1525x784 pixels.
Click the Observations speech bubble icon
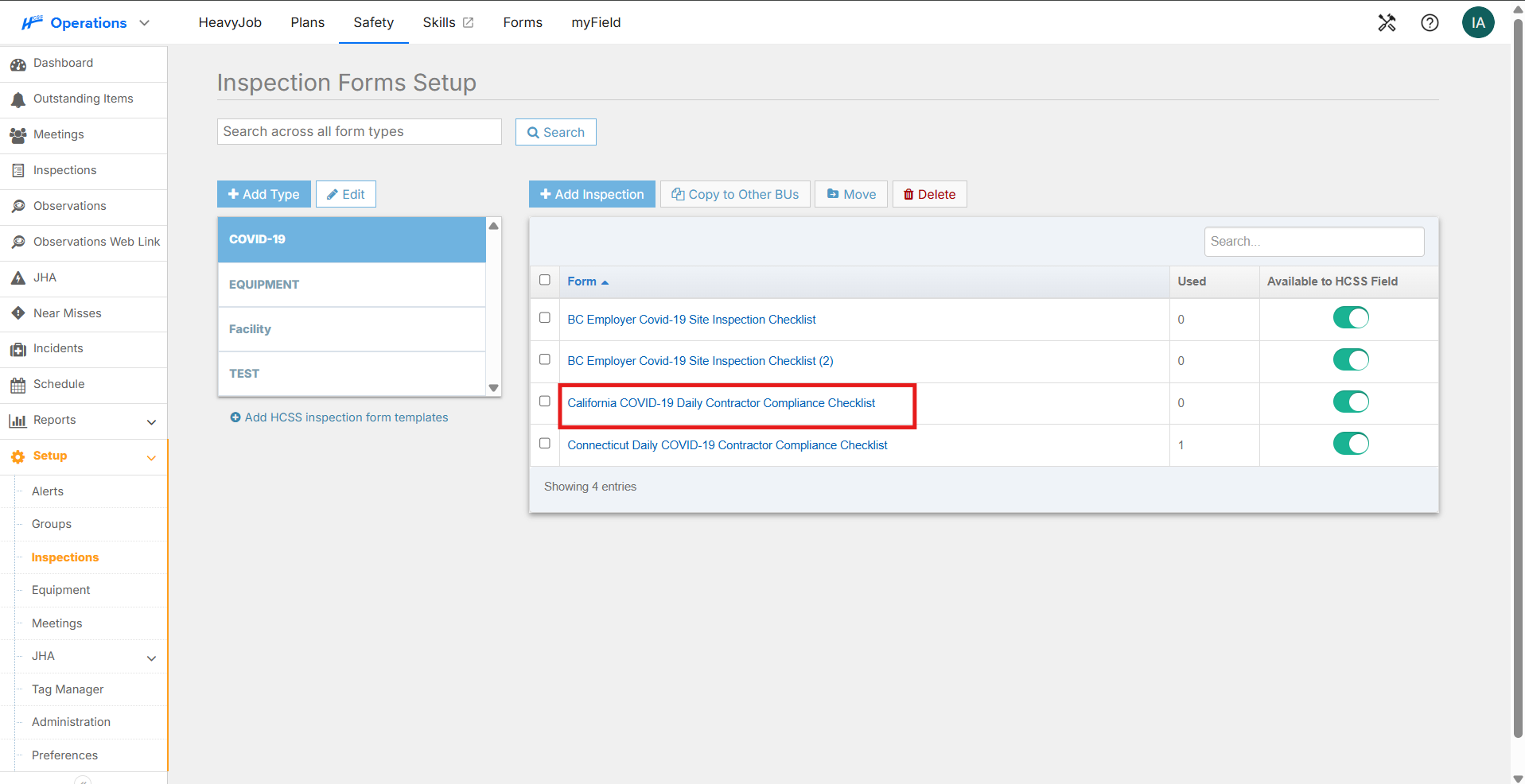pyautogui.click(x=18, y=206)
